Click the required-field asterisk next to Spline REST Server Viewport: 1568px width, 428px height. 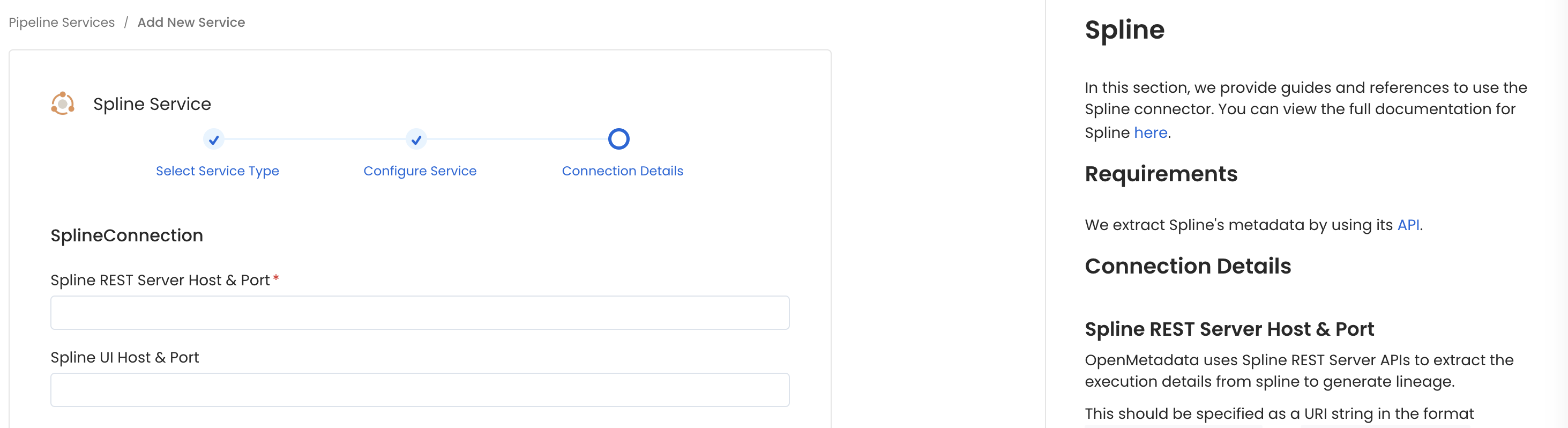[x=277, y=278]
